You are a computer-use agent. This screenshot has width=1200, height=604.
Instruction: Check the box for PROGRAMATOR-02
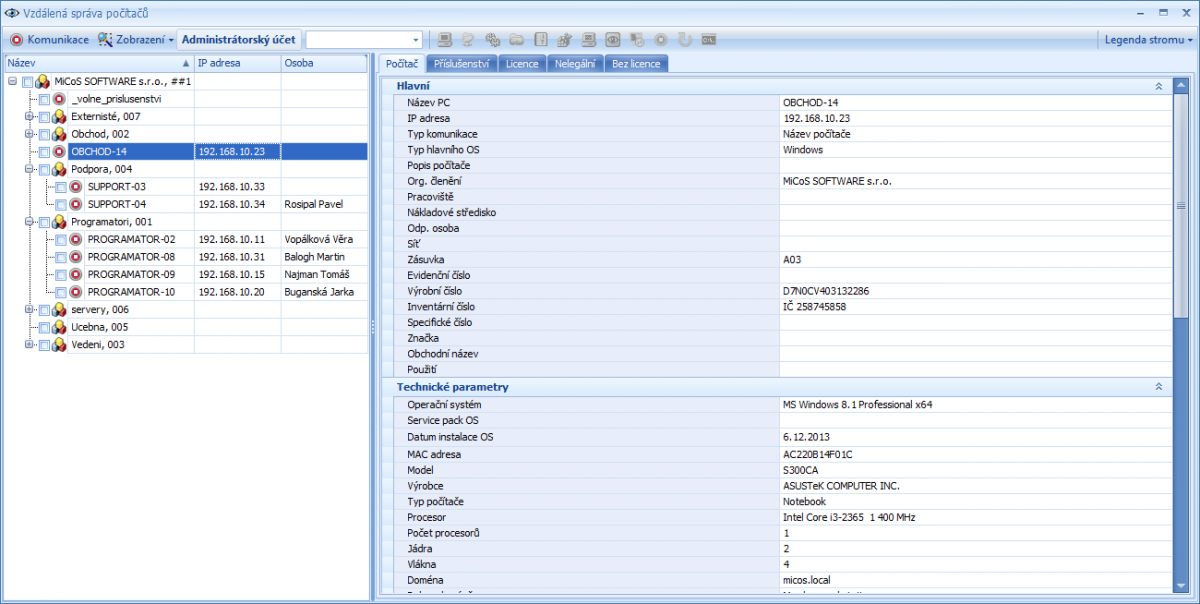click(x=60, y=240)
